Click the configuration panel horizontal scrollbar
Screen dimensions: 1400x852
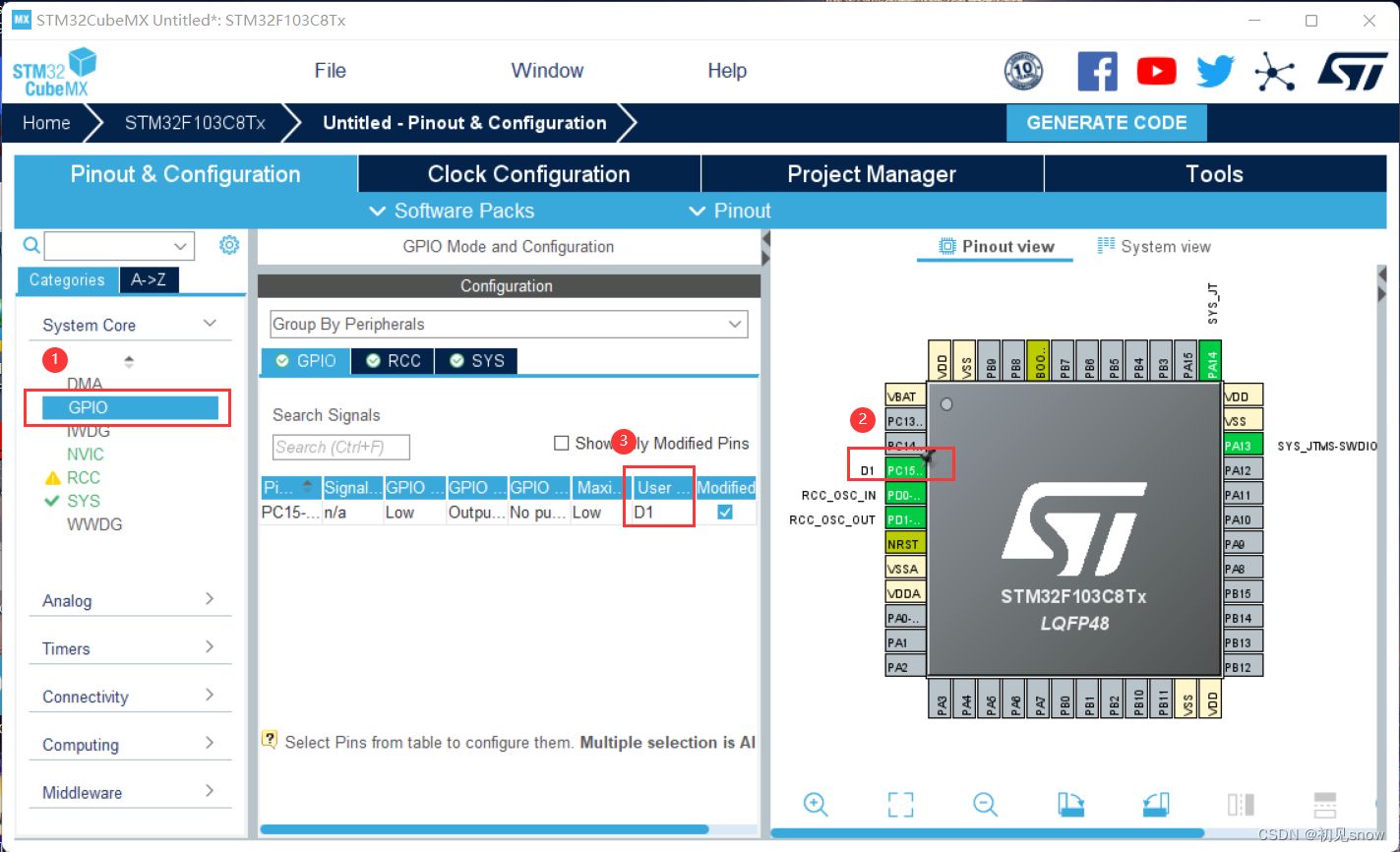484,829
